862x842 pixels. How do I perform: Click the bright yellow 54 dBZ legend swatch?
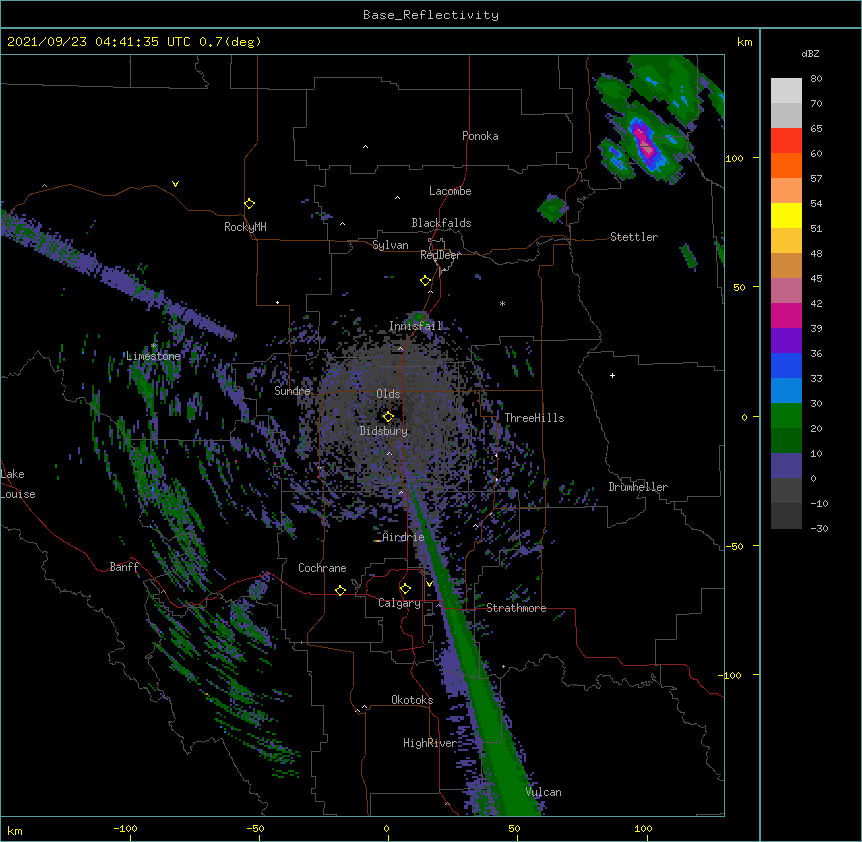coord(786,215)
